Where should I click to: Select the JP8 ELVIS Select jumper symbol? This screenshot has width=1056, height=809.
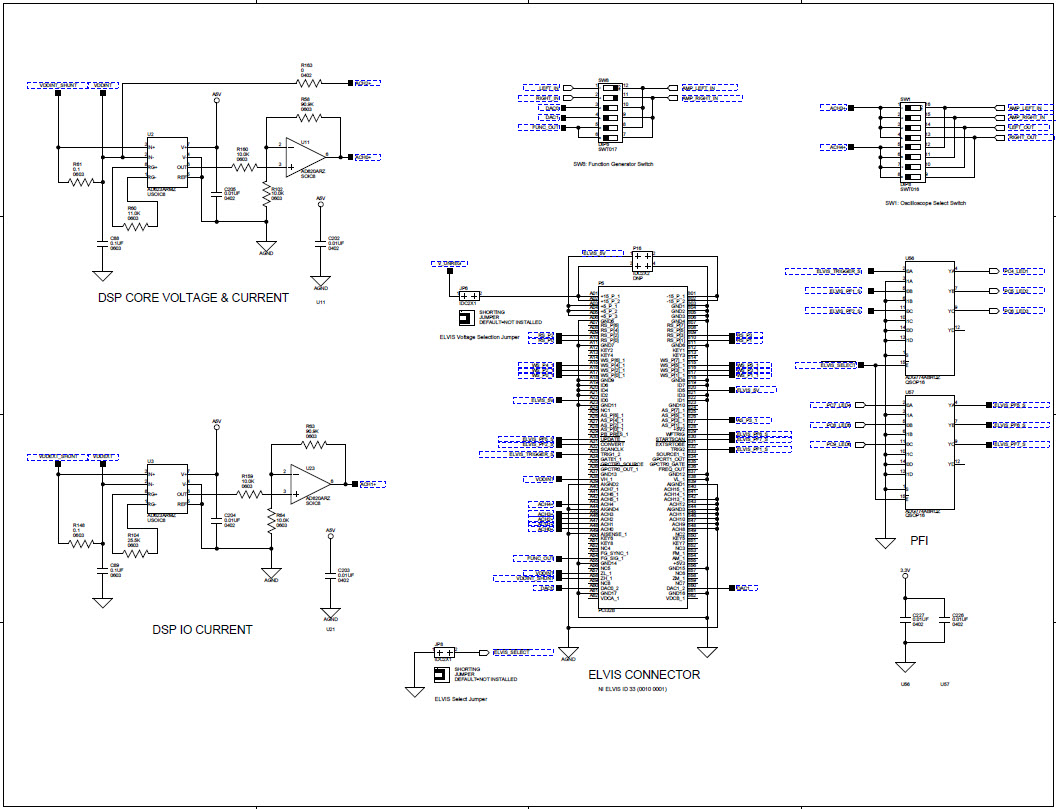pyautogui.click(x=444, y=652)
